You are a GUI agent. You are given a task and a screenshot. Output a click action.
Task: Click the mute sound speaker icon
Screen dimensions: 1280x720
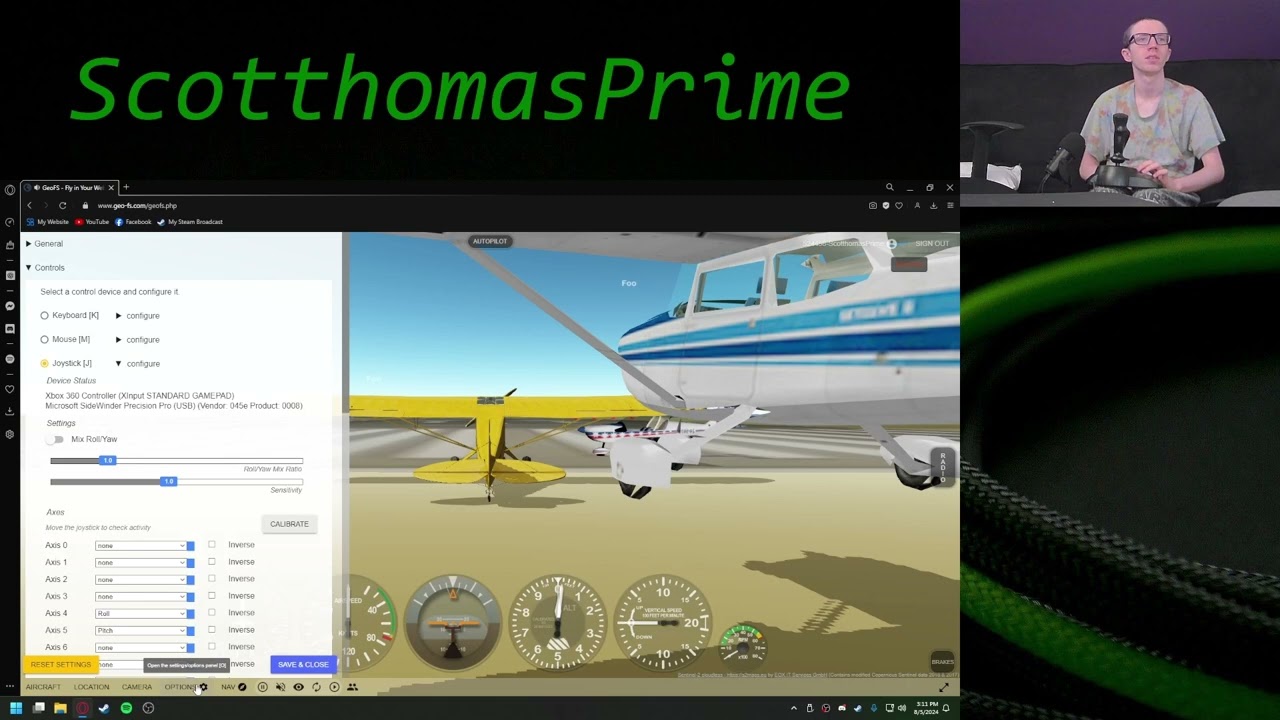(x=280, y=687)
